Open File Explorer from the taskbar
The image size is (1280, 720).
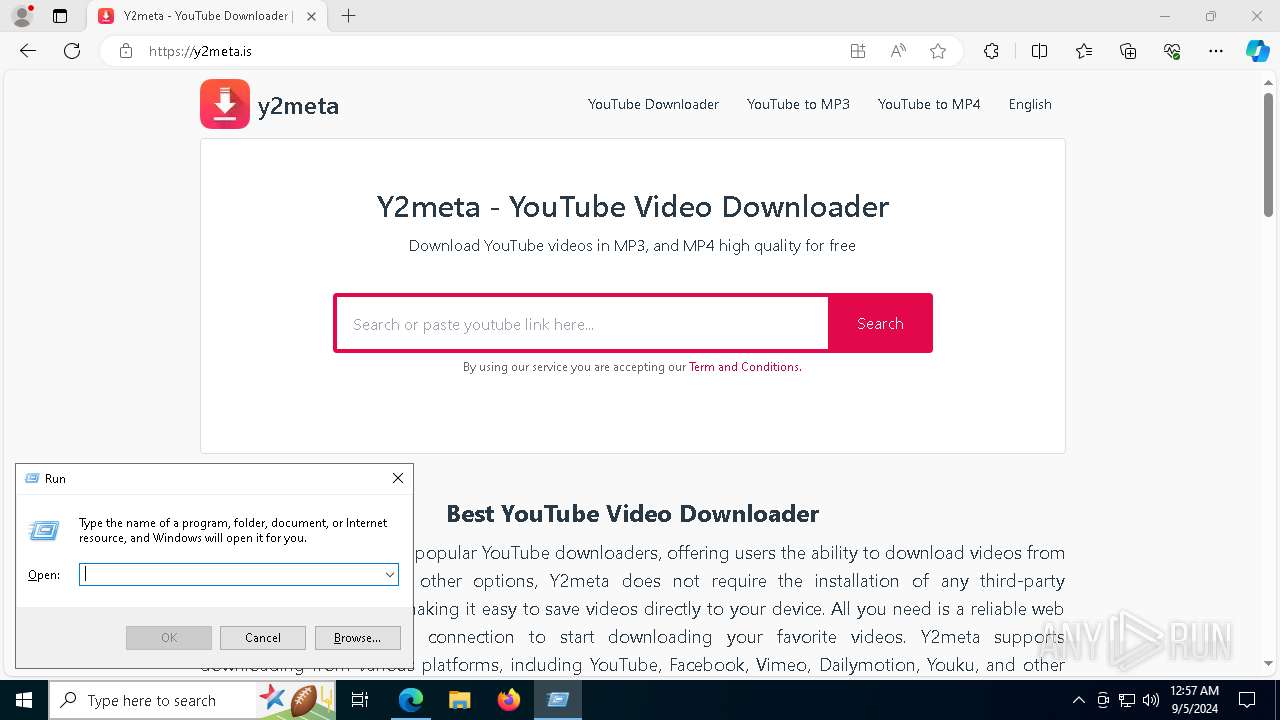pyautogui.click(x=460, y=700)
